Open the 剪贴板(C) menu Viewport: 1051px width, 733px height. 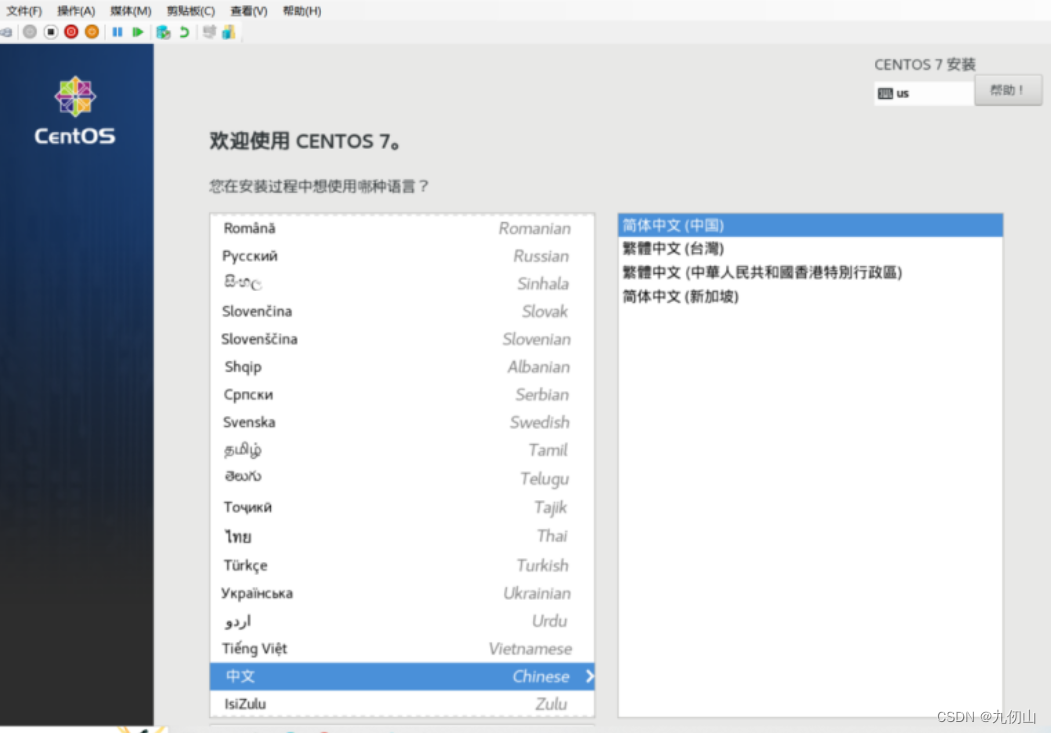click(x=191, y=11)
